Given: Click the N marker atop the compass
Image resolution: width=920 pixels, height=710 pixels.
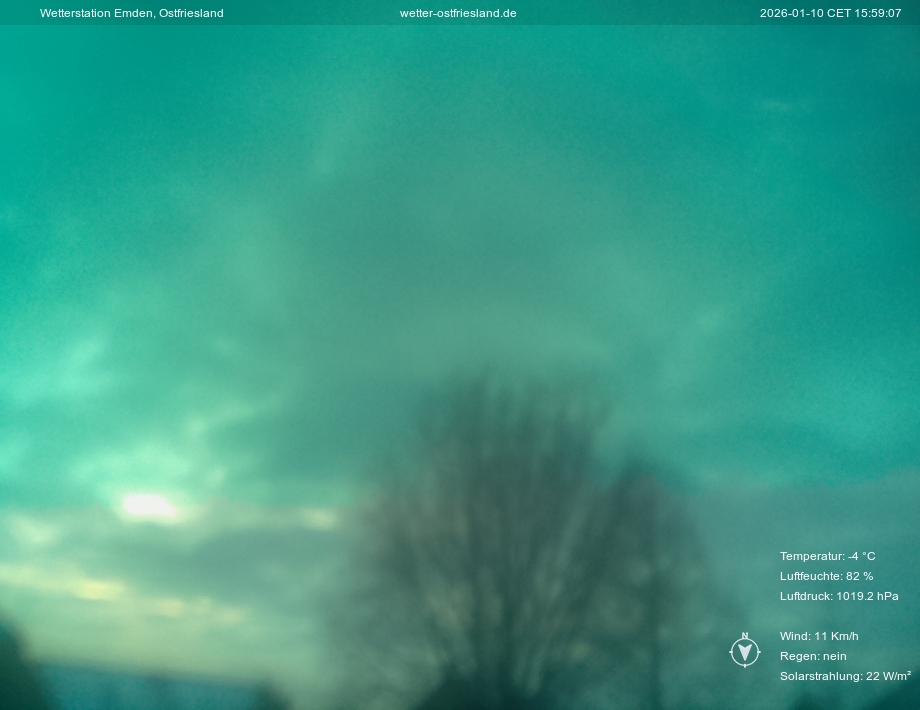Looking at the screenshot, I should pyautogui.click(x=745, y=636).
